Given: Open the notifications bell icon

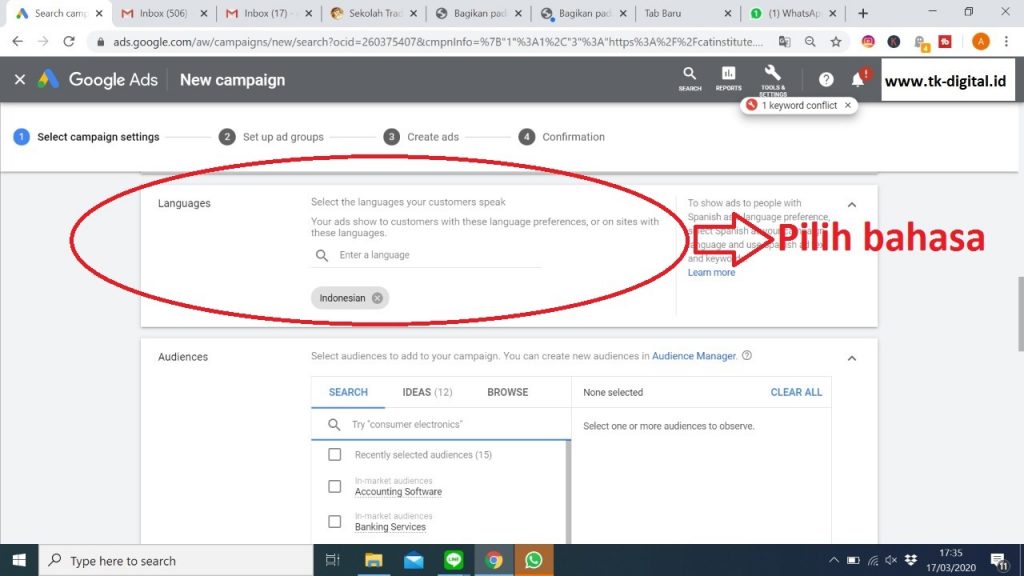Looking at the screenshot, I should tap(857, 80).
